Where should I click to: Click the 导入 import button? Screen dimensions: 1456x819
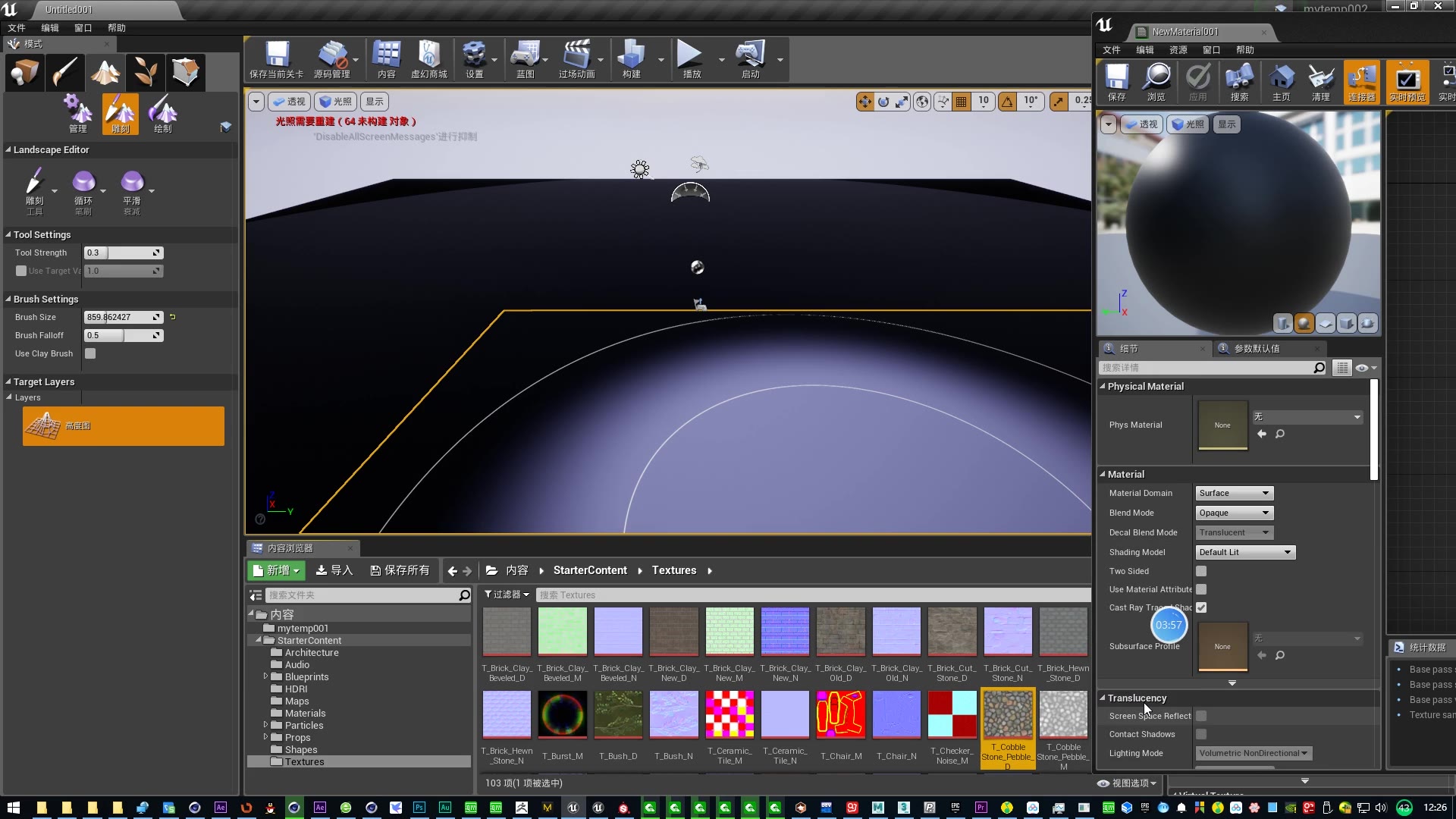coord(334,570)
